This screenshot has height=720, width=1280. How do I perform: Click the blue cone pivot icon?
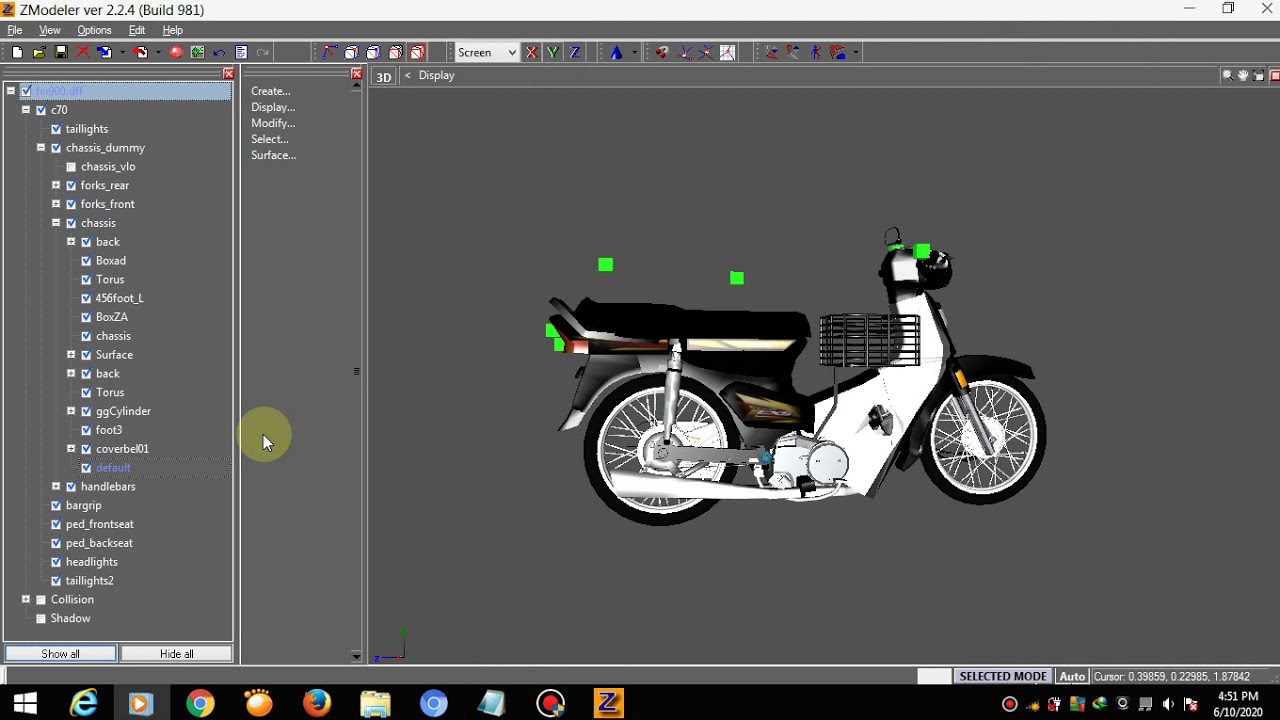pos(616,52)
